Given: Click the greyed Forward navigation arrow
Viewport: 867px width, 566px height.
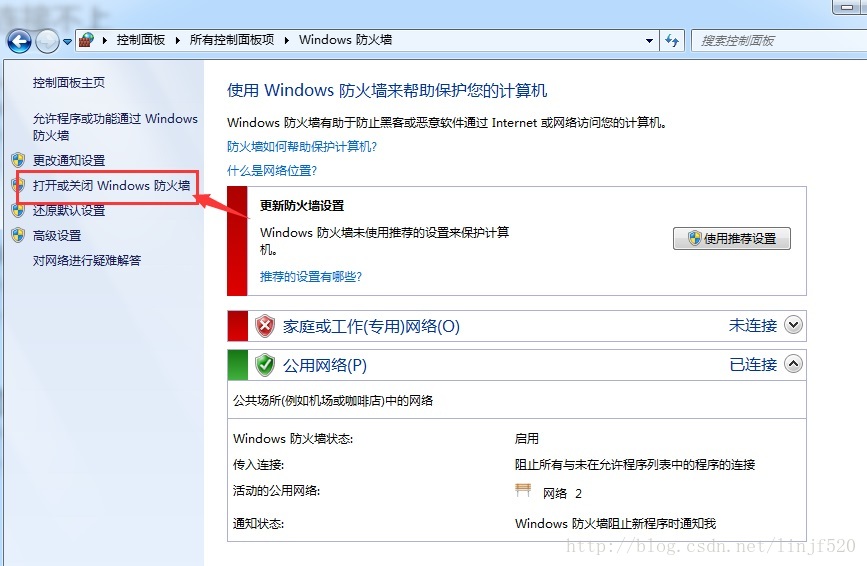Looking at the screenshot, I should tap(47, 41).
